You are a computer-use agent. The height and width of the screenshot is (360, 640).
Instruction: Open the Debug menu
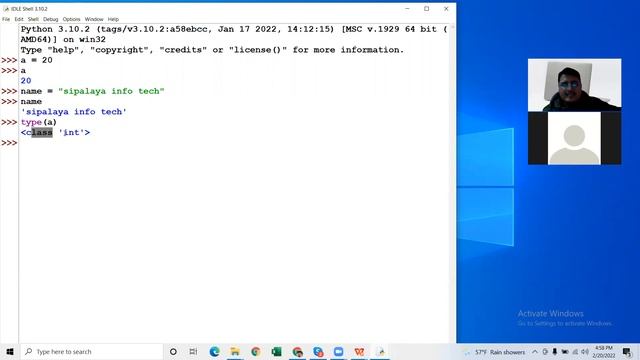tap(51, 19)
